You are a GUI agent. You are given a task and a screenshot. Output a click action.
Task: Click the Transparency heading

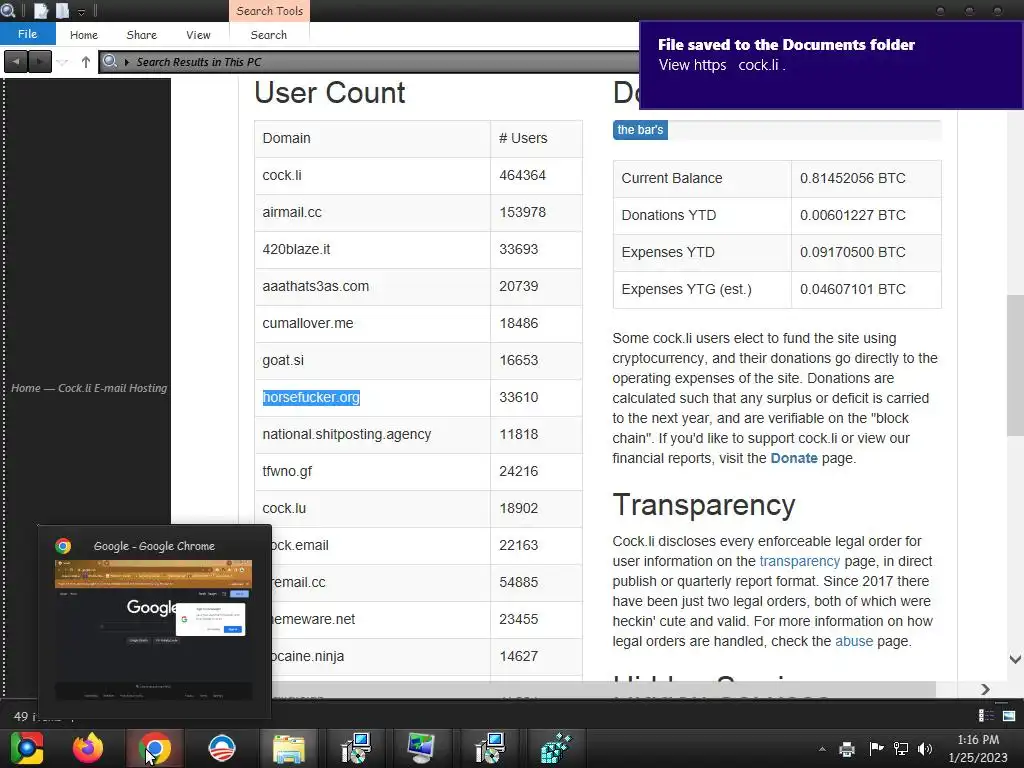pyautogui.click(x=703, y=505)
